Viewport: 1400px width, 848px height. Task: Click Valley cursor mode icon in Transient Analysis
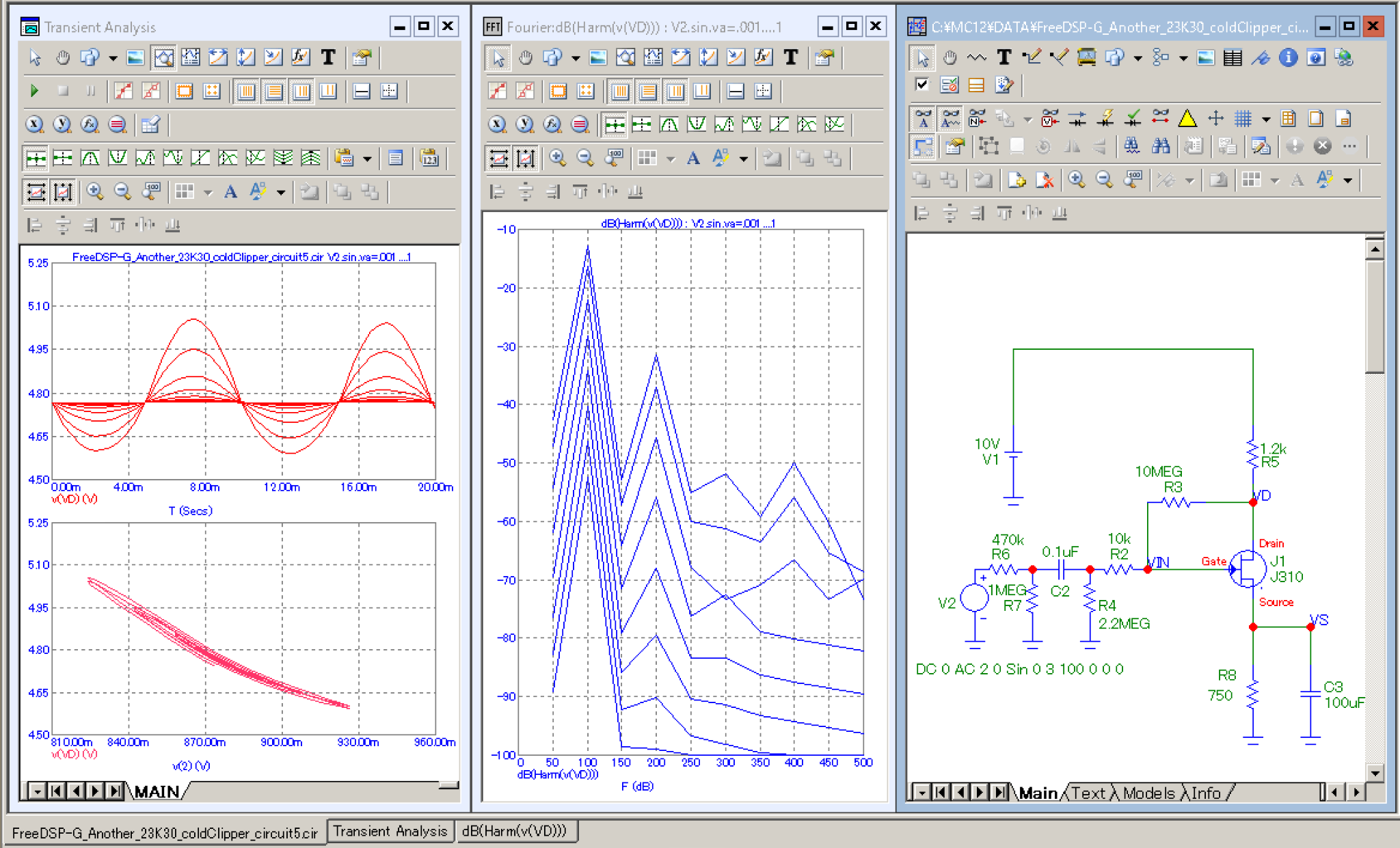(x=118, y=159)
